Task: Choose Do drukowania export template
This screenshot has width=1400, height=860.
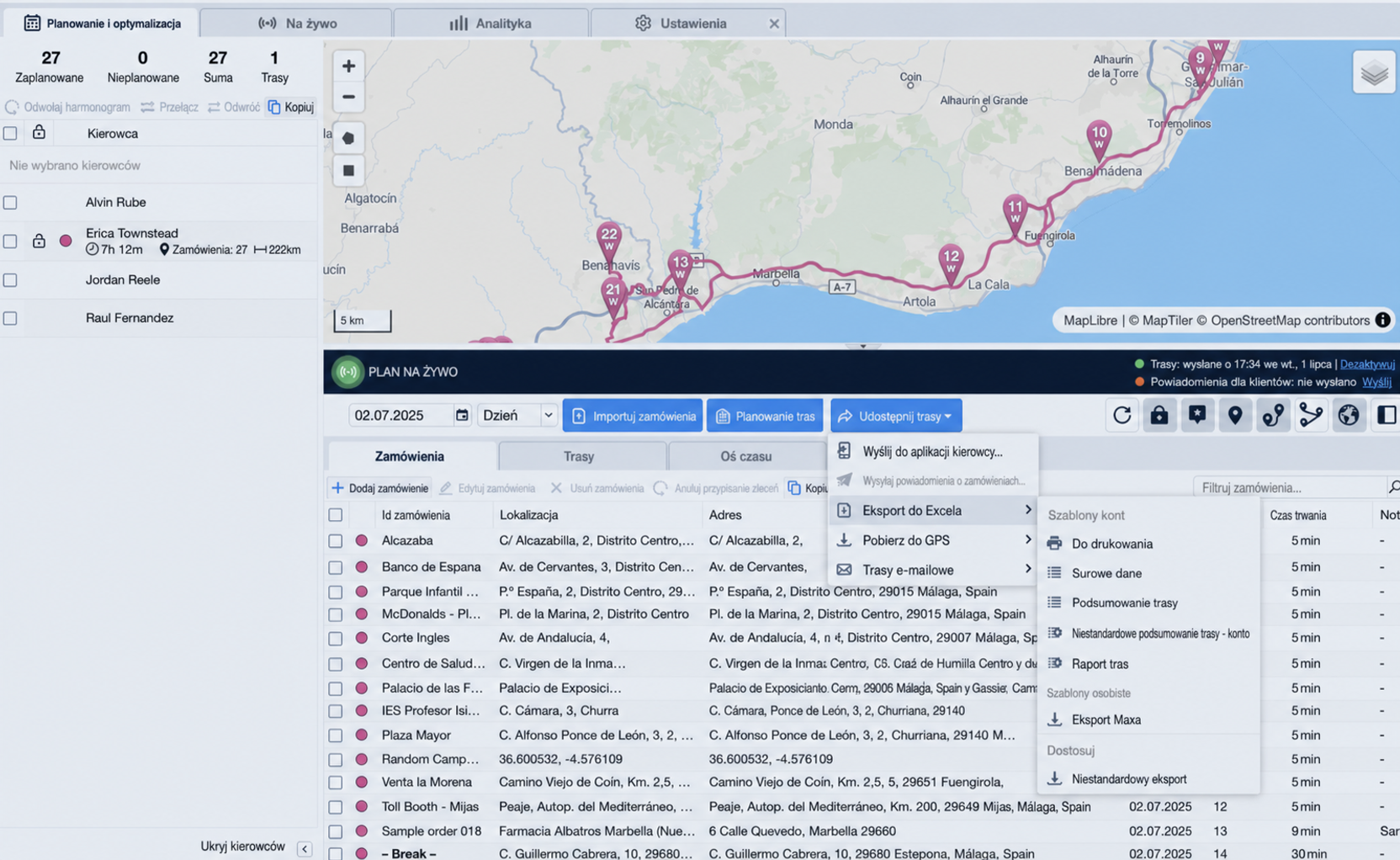Action: click(1148, 544)
